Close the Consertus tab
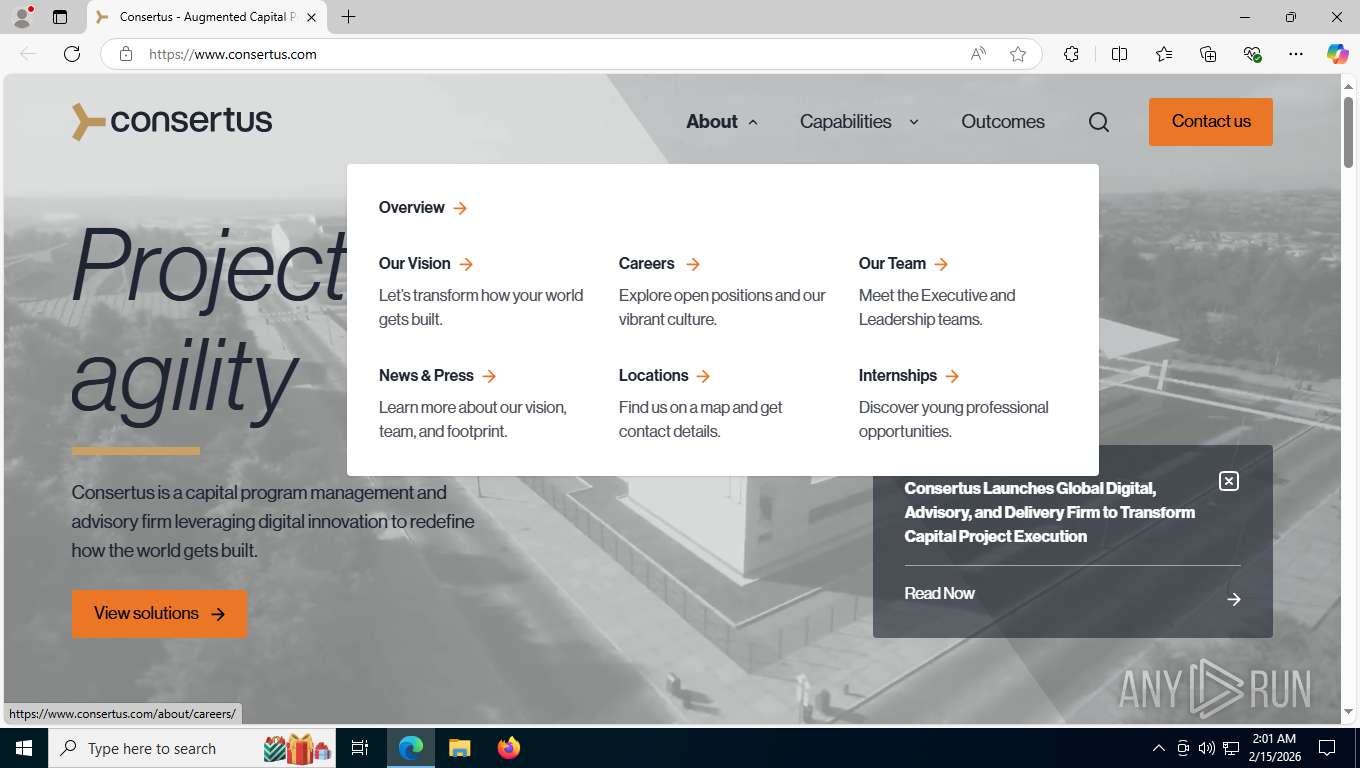 [x=311, y=17]
